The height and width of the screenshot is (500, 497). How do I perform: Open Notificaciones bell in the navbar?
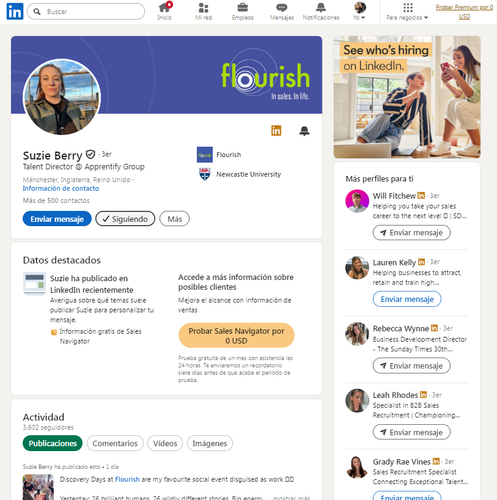click(321, 11)
